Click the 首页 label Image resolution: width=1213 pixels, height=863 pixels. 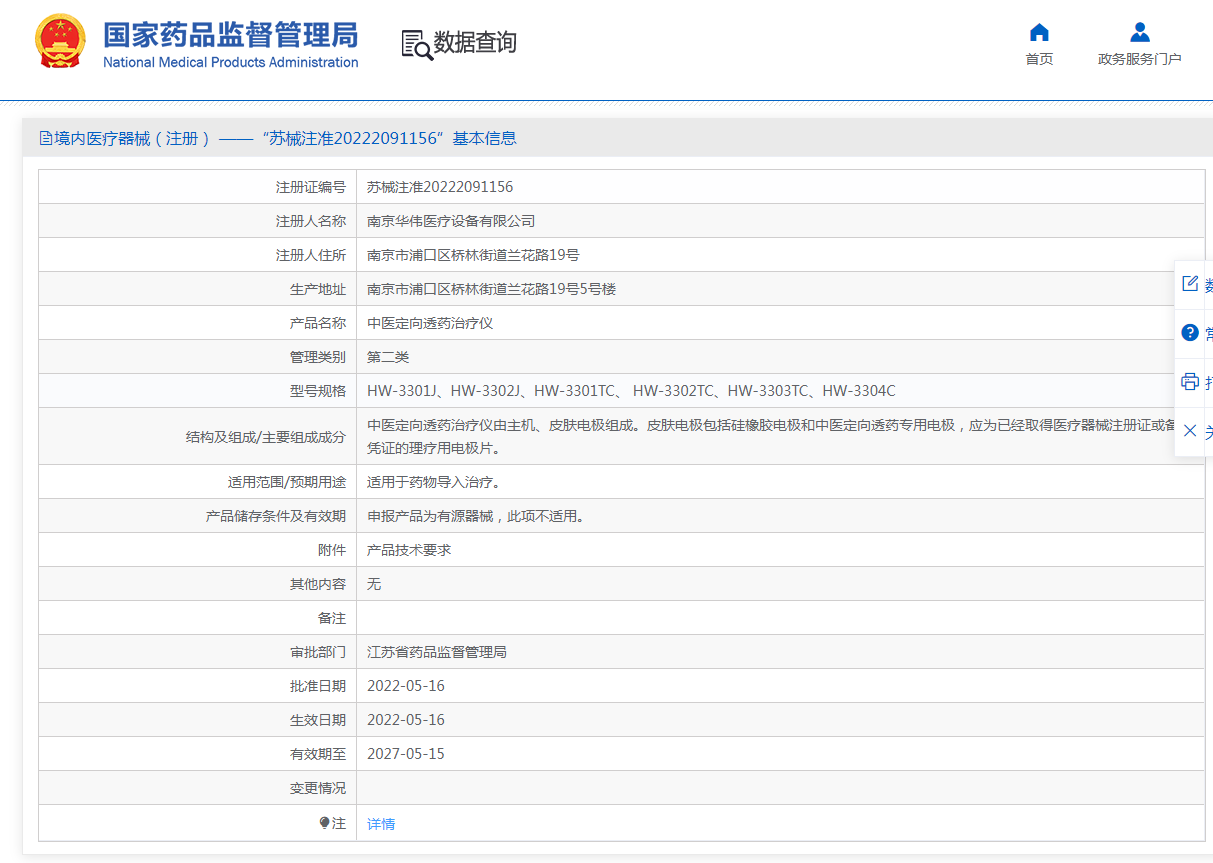[1039, 59]
